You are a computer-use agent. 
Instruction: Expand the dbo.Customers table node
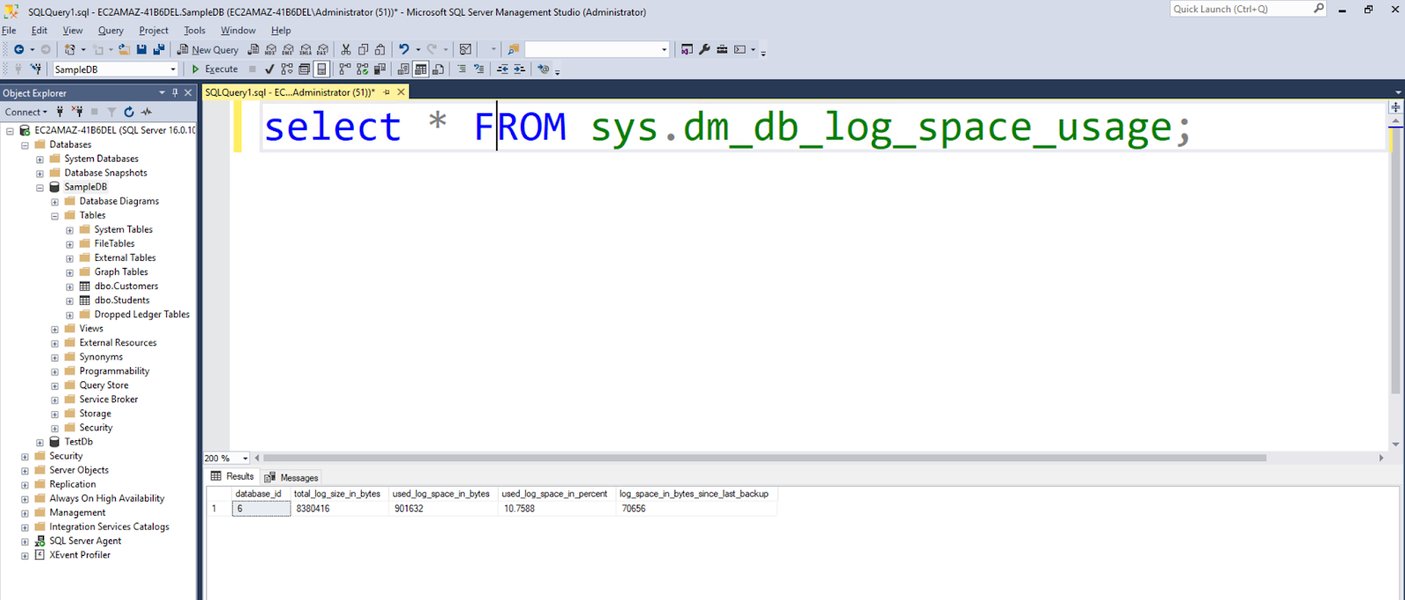(70, 286)
